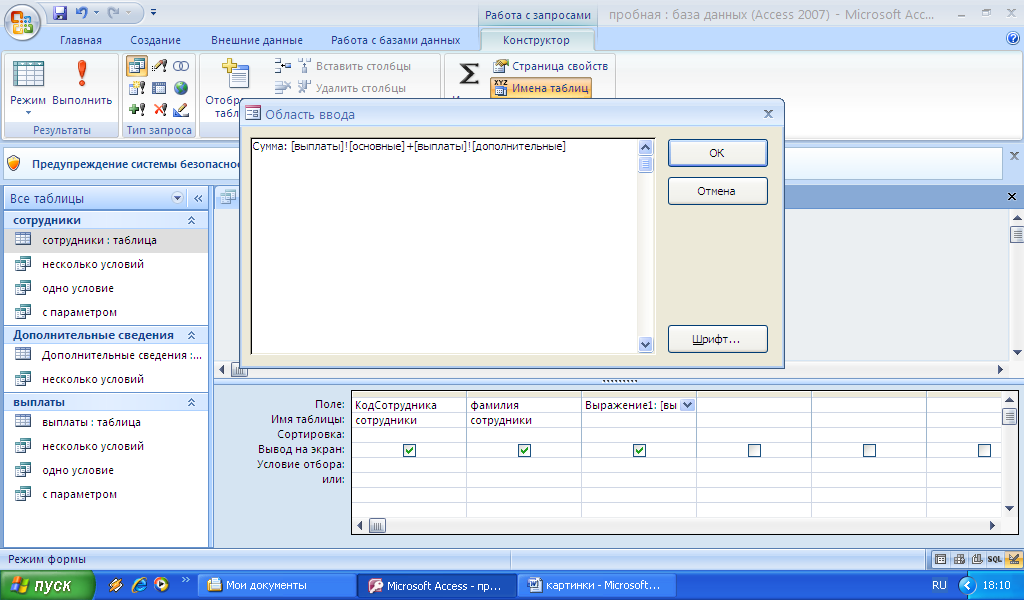
Task: Open dropdown arrow below Режим
Action: pos(28,113)
